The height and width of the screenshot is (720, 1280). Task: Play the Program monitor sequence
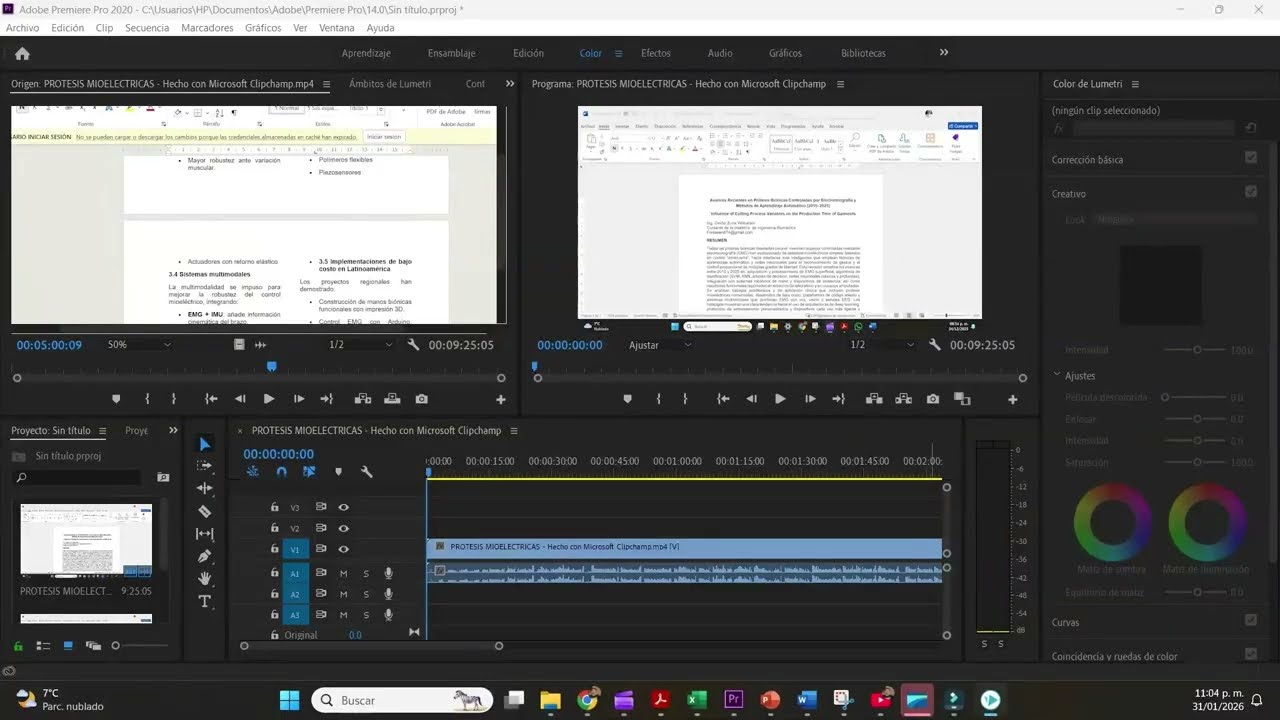coord(780,399)
